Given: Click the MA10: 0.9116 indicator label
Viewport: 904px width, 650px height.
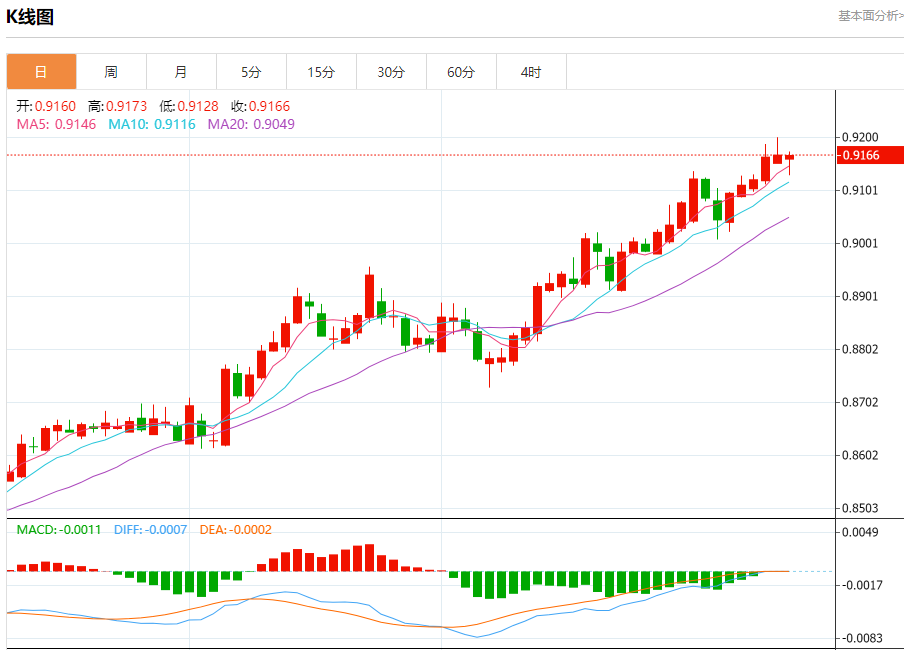Looking at the screenshot, I should (152, 124).
